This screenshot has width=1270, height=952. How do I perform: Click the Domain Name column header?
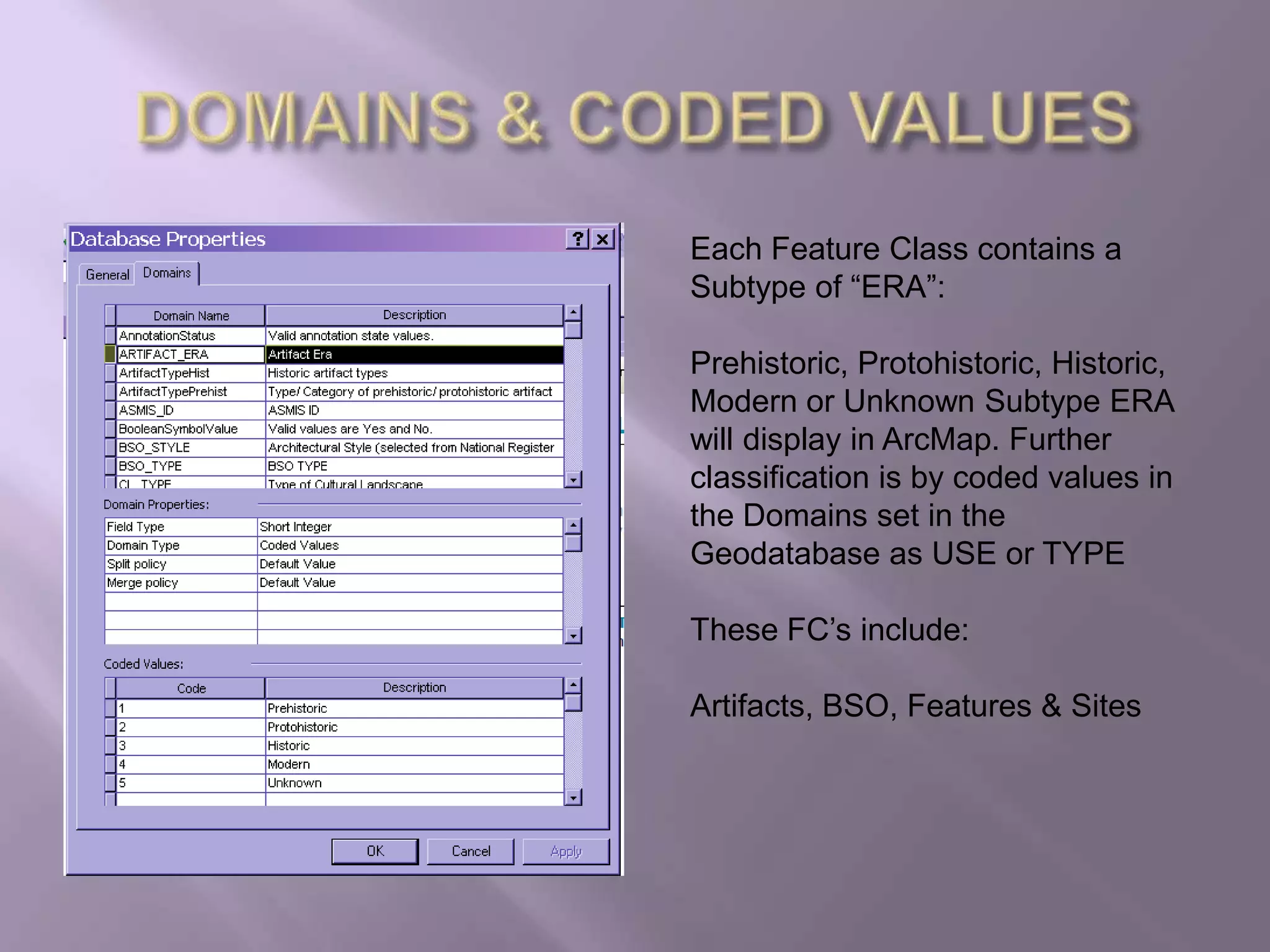(x=190, y=315)
